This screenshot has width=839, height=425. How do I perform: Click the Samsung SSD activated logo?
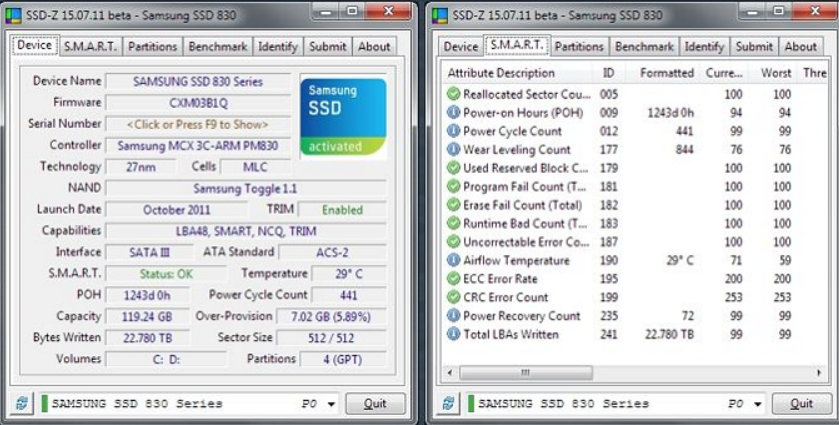tap(343, 117)
